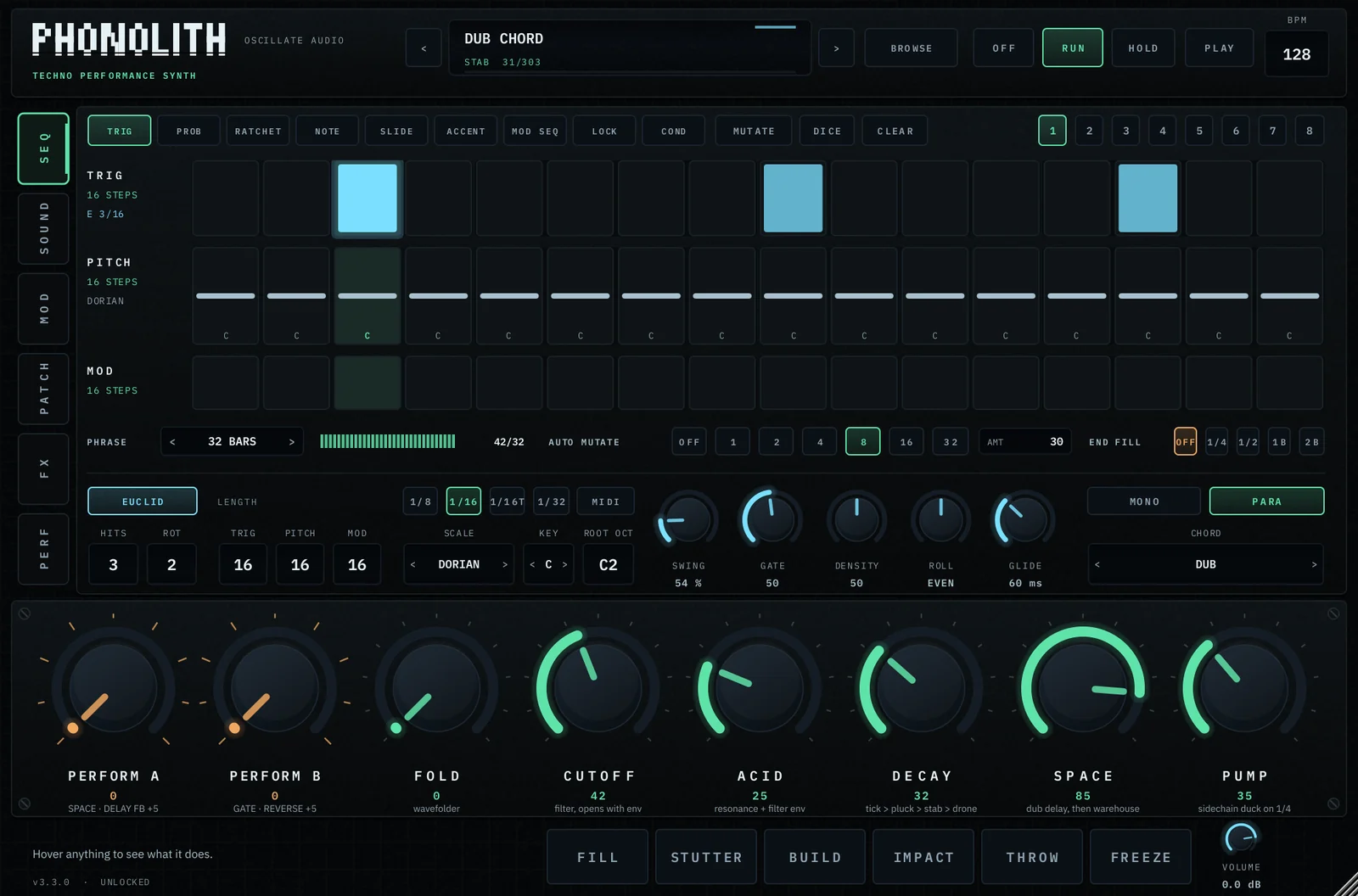Click the GATE knob
Image resolution: width=1358 pixels, height=896 pixels.
pyautogui.click(x=772, y=519)
